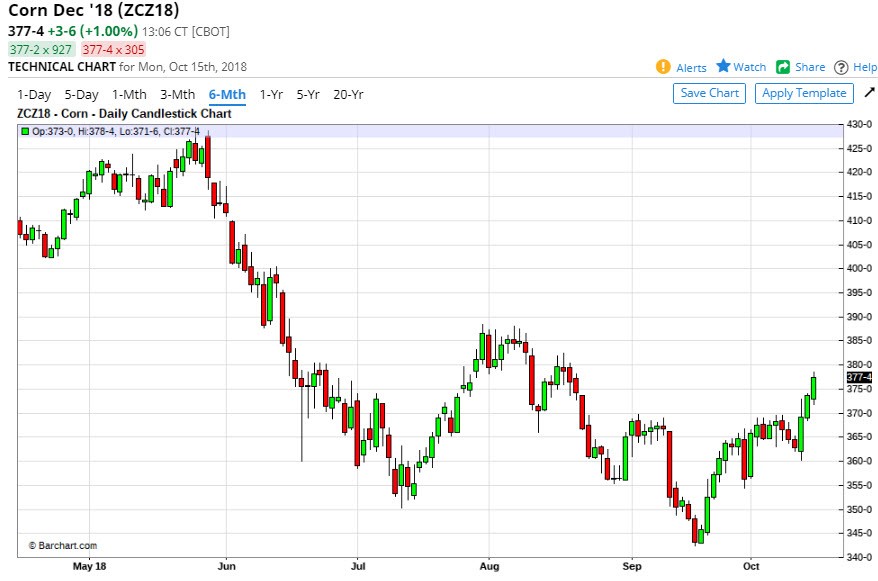Click the Aug label on date axis
This screenshot has height=581, width=878.
(489, 566)
